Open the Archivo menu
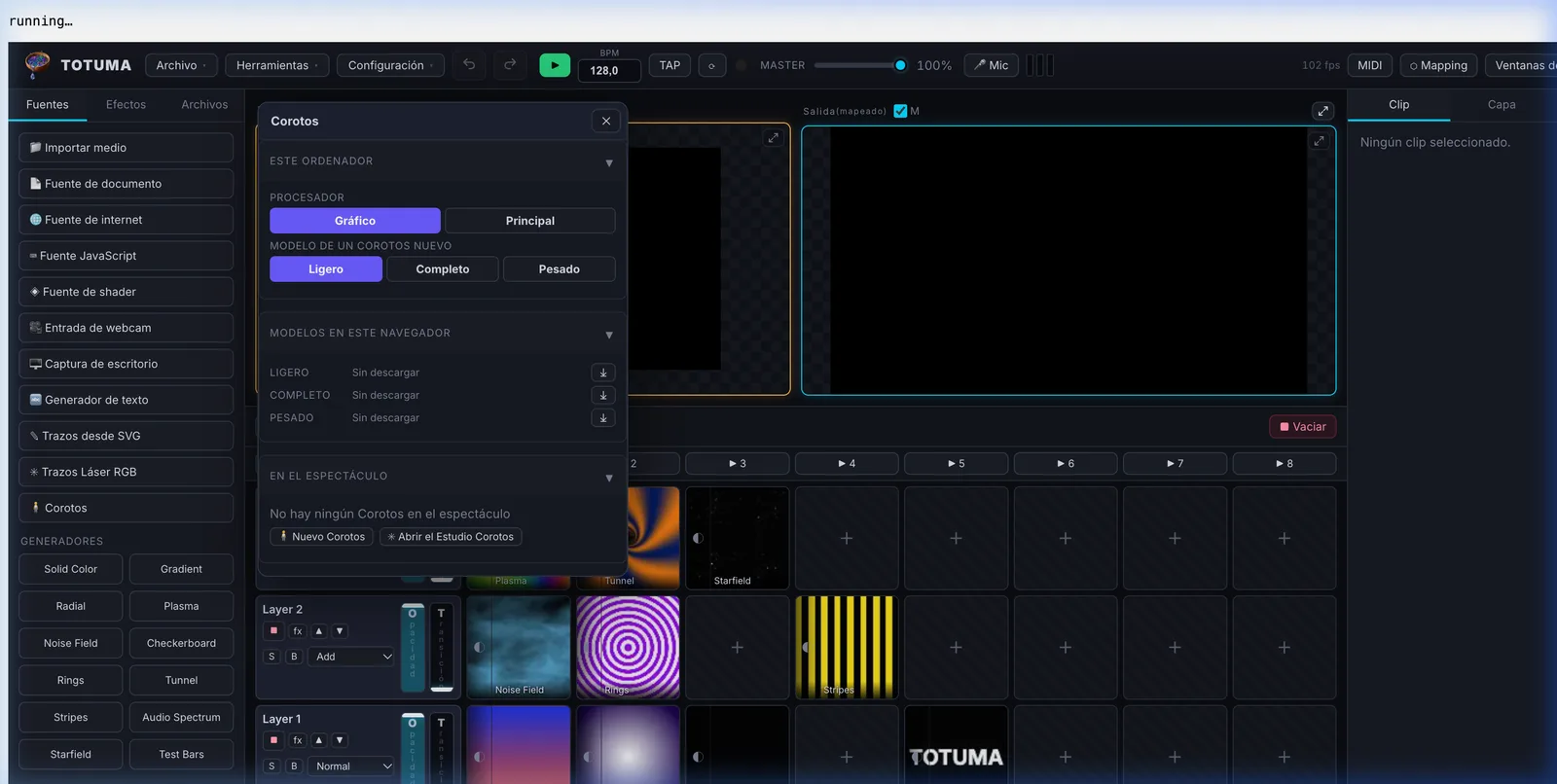Viewport: 1557px width, 784px height. 181,65
